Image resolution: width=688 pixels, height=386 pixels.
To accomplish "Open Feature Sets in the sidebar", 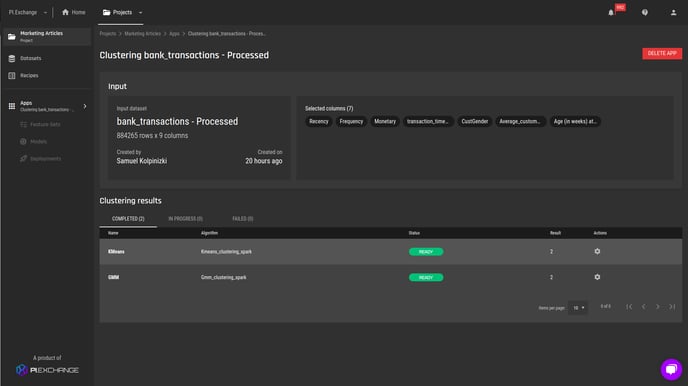I will [45, 125].
